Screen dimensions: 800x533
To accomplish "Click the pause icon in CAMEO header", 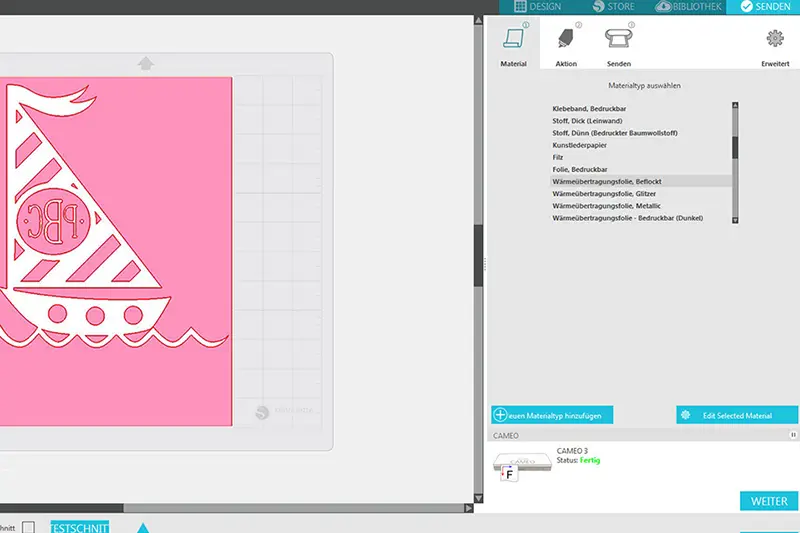I will [794, 436].
